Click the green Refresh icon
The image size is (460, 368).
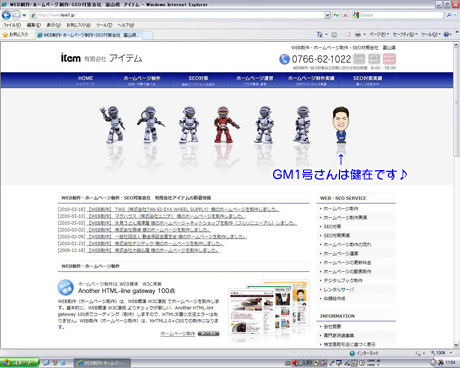[x=336, y=15]
